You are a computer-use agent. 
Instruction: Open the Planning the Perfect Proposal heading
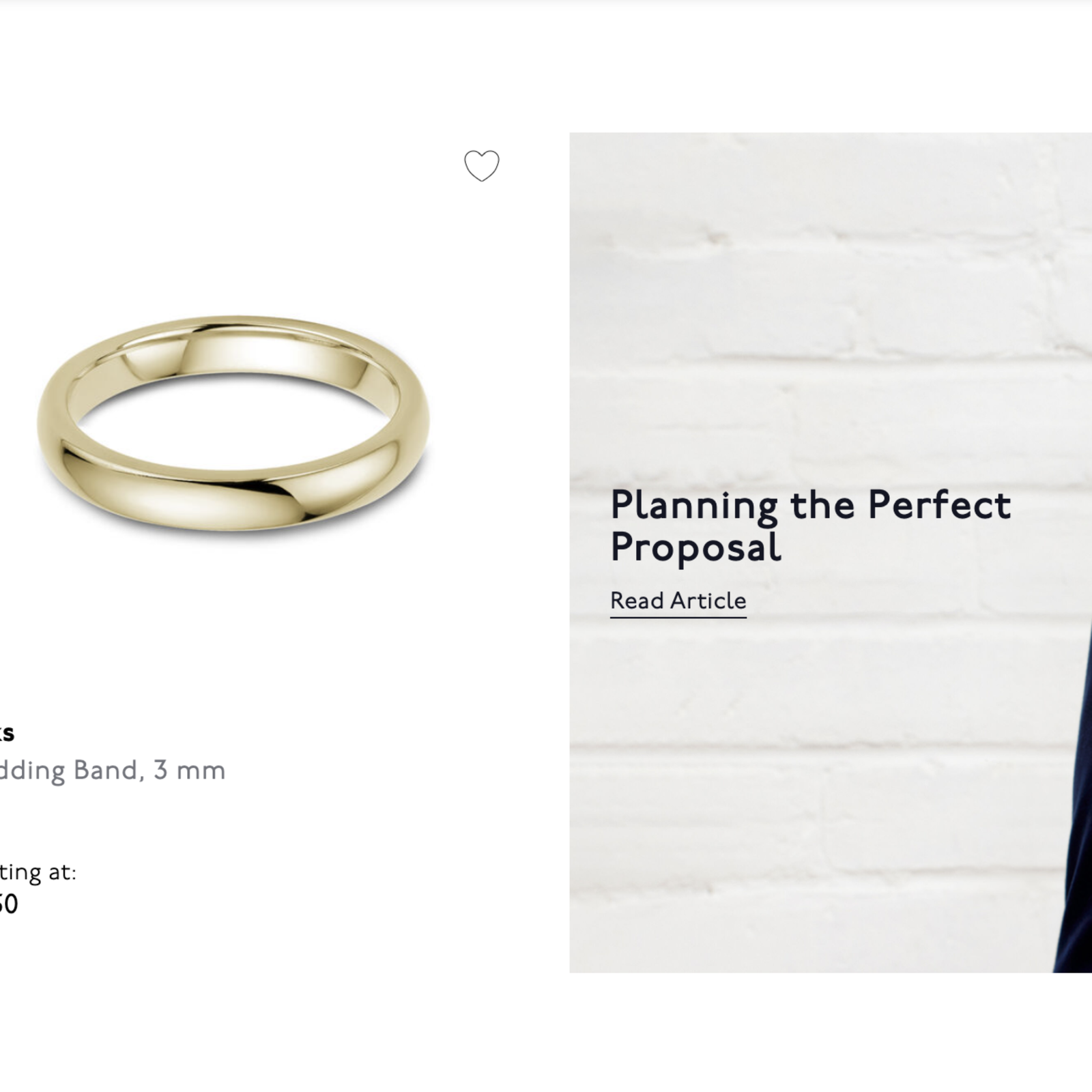coord(810,526)
